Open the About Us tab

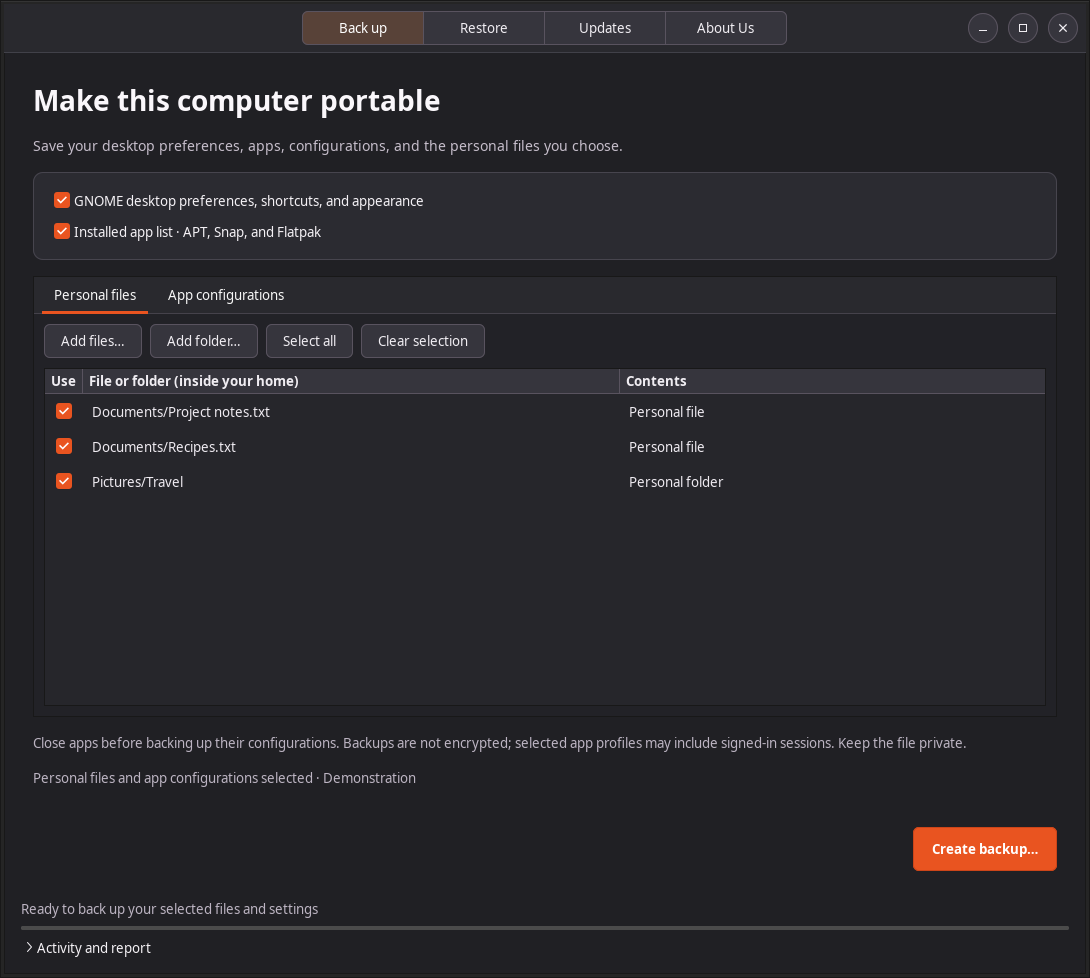(726, 28)
